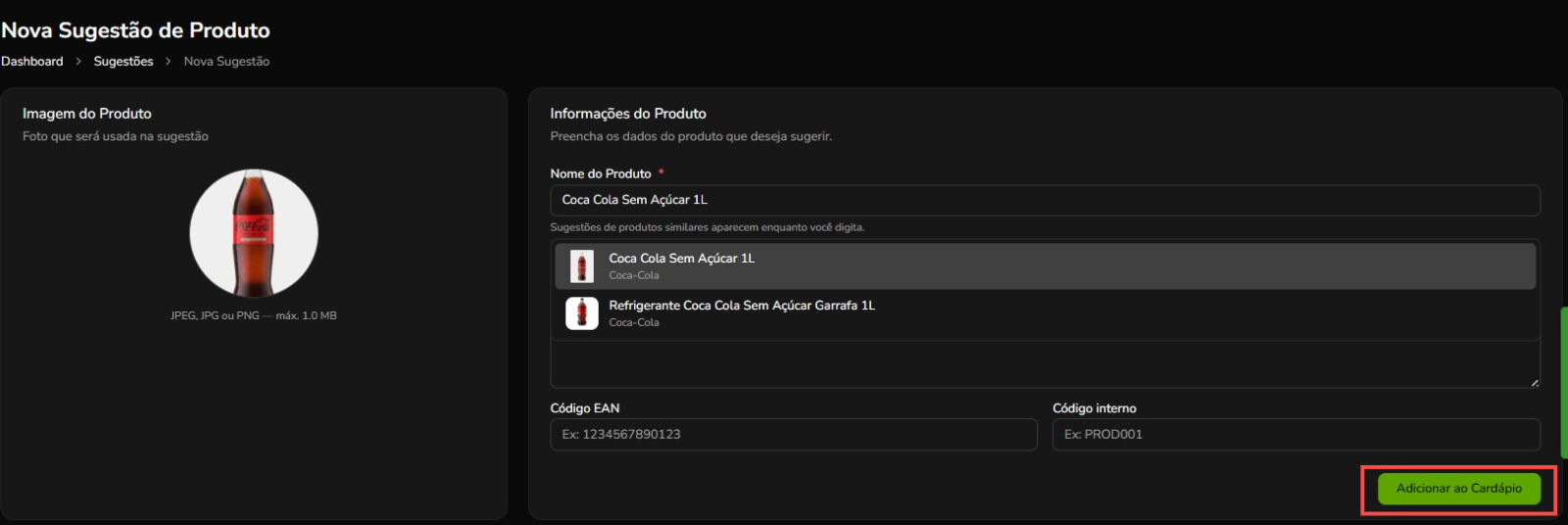Click 'Preencha os dados do produto' description text
1568x525 pixels.
pos(691,136)
